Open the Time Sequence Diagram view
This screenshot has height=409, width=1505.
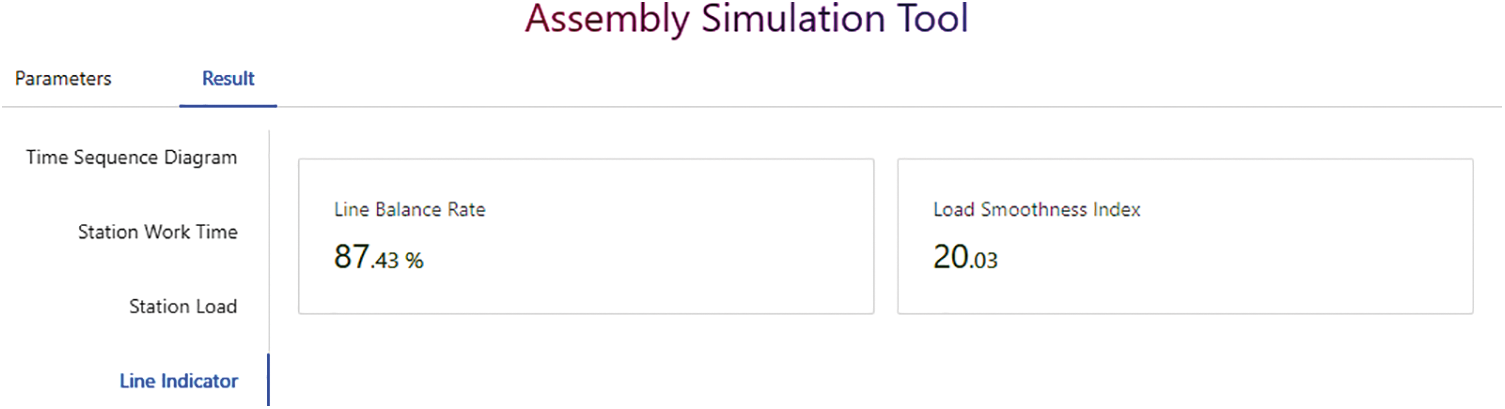[x=132, y=158]
